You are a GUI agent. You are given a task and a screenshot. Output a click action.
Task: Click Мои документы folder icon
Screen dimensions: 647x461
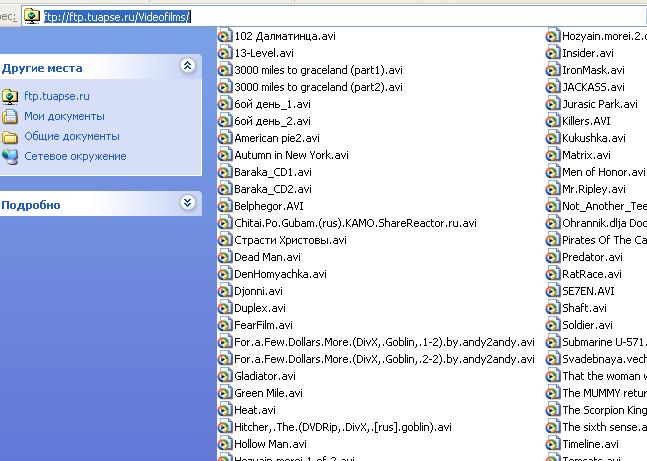pos(10,117)
